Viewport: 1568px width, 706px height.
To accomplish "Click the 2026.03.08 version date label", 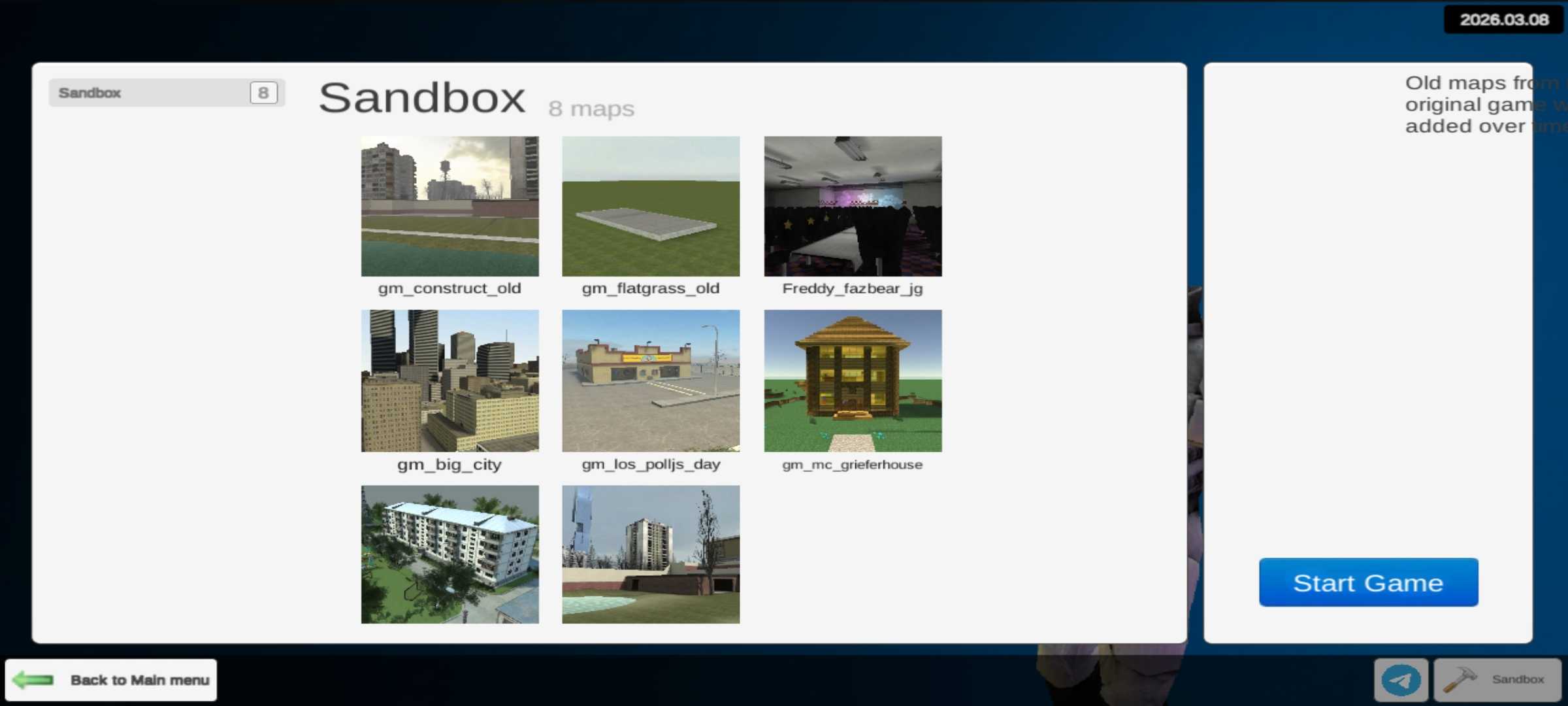I will 1504,20.
